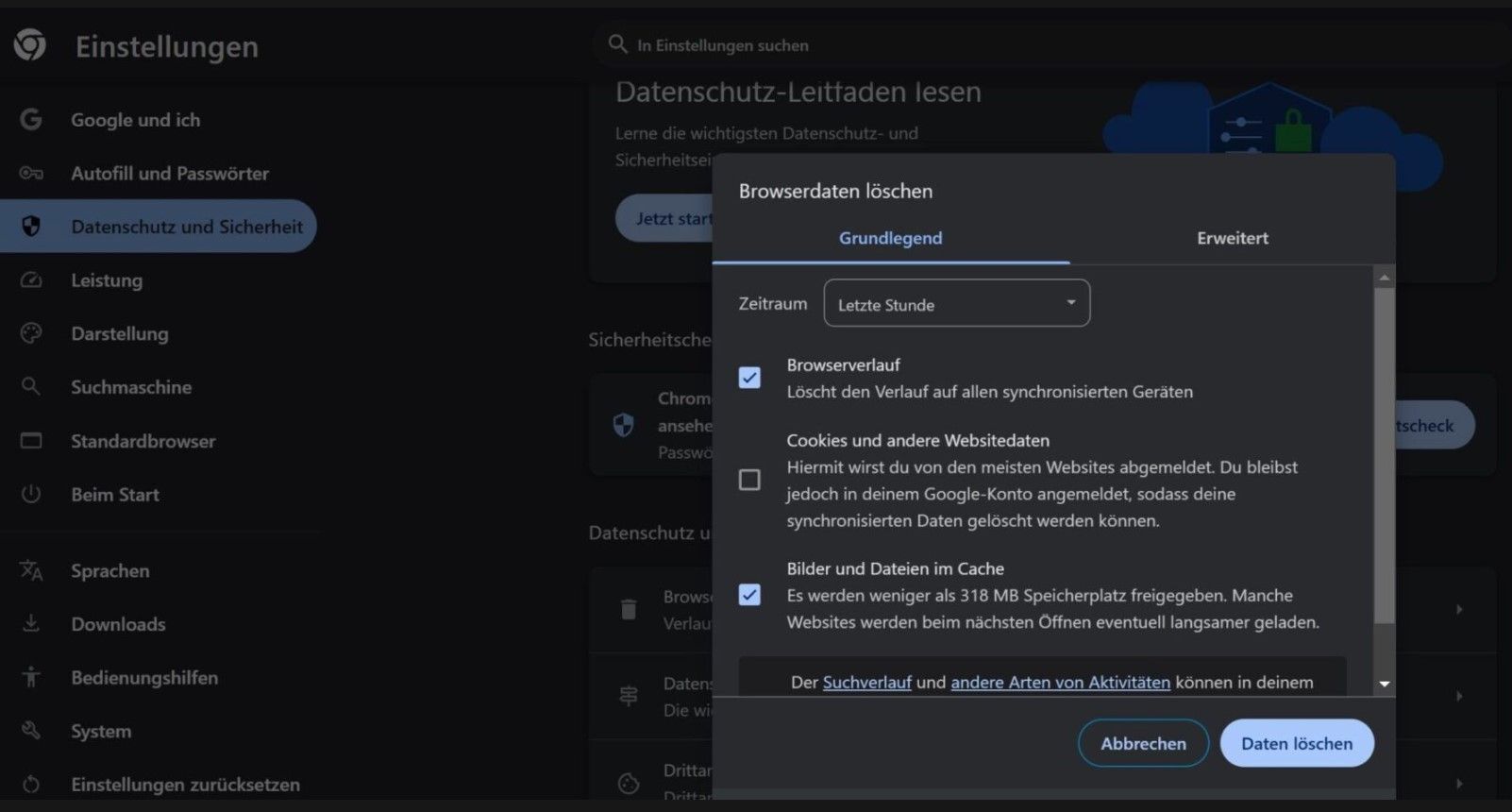Click the Chrome logo icon beside Einstellungen
The image size is (1512, 812).
pyautogui.click(x=30, y=44)
